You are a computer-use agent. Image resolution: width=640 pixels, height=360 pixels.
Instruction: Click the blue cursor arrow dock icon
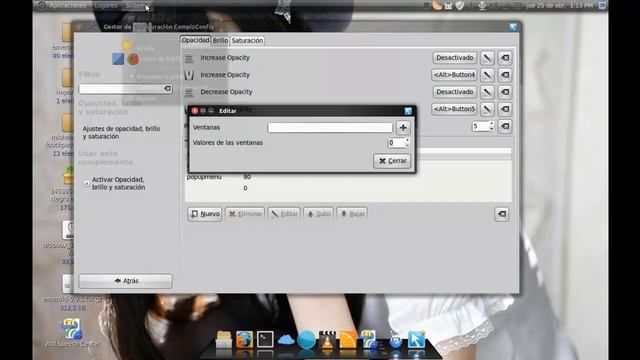pyautogui.click(x=416, y=340)
